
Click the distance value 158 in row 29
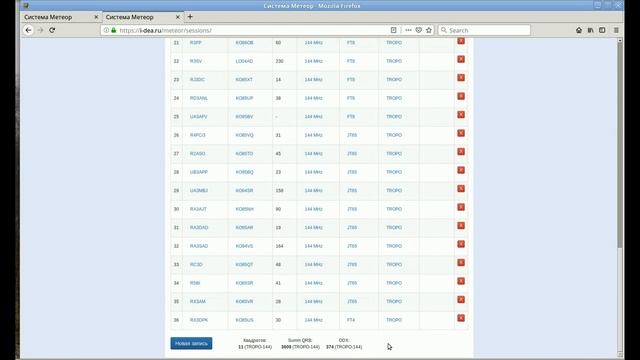(279, 191)
